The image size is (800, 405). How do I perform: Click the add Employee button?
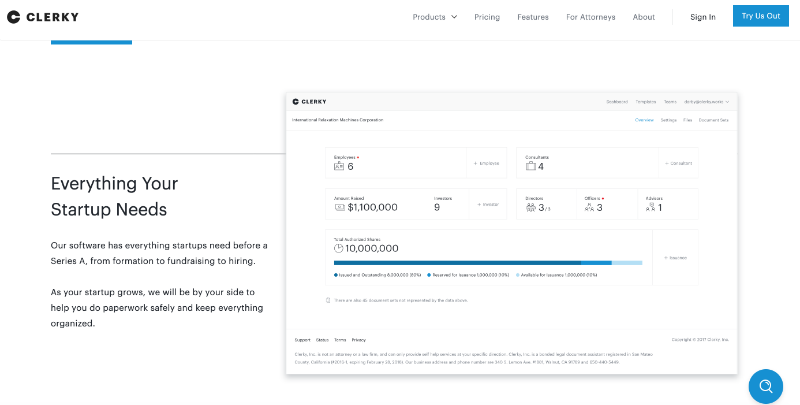click(x=486, y=163)
